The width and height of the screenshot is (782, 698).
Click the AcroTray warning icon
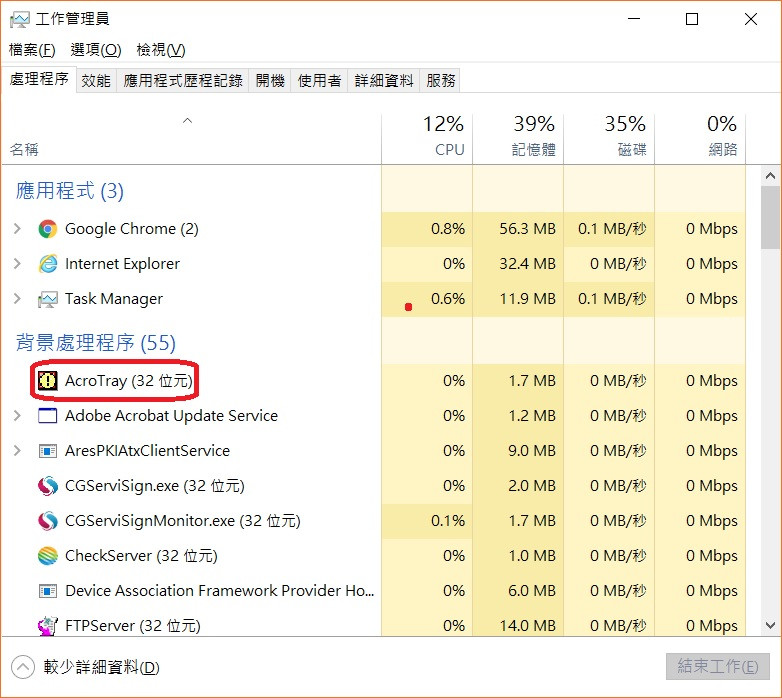48,381
